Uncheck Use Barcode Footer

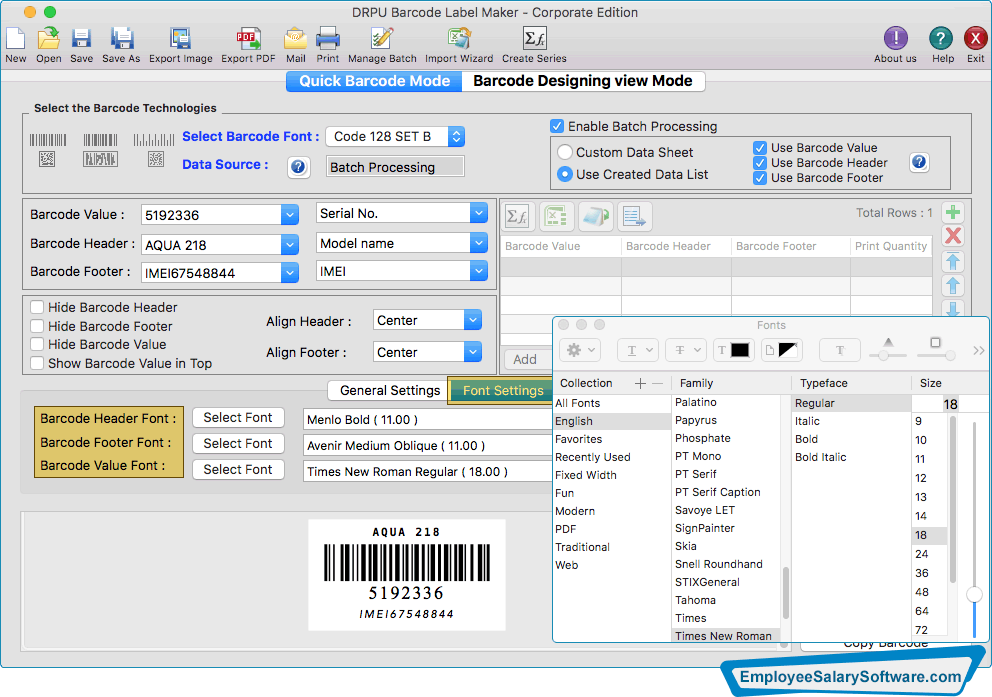(x=761, y=177)
